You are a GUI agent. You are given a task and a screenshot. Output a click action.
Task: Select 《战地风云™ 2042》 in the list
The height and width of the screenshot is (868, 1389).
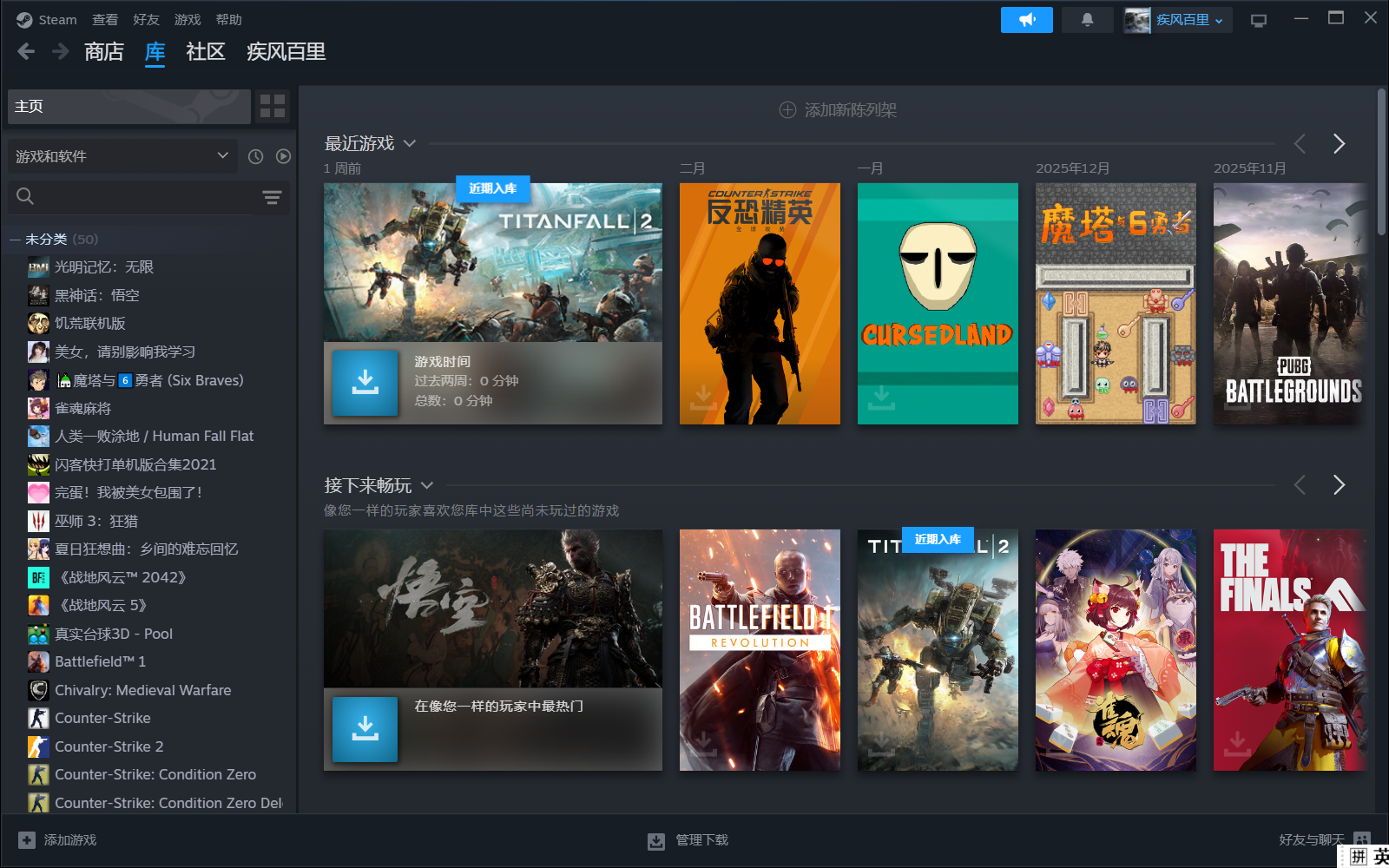pos(121,578)
